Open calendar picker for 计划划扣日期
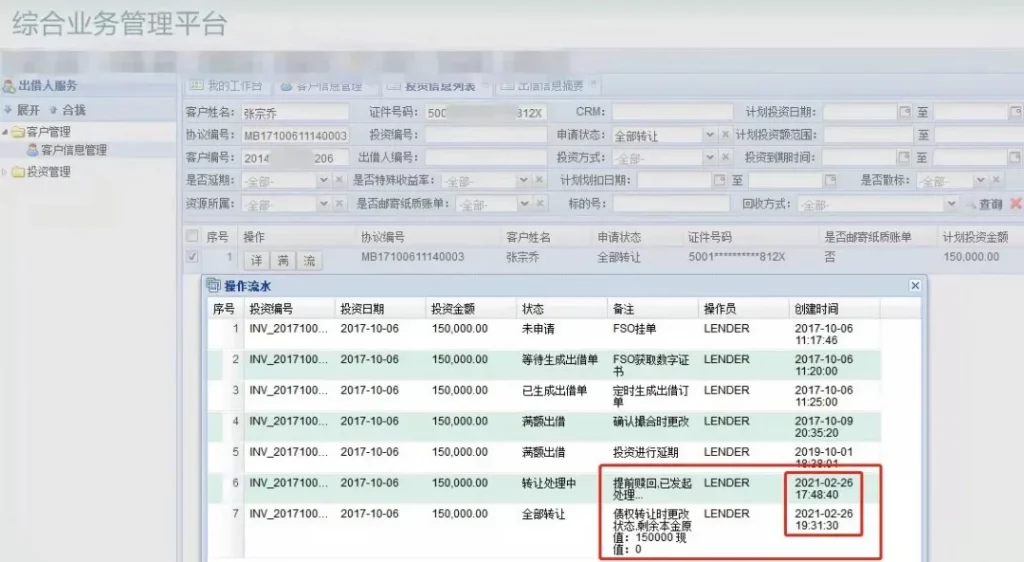The image size is (1024, 562). [718, 181]
